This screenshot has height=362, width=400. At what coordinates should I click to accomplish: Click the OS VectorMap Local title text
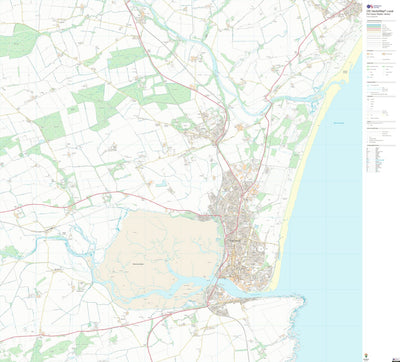click(380, 11)
